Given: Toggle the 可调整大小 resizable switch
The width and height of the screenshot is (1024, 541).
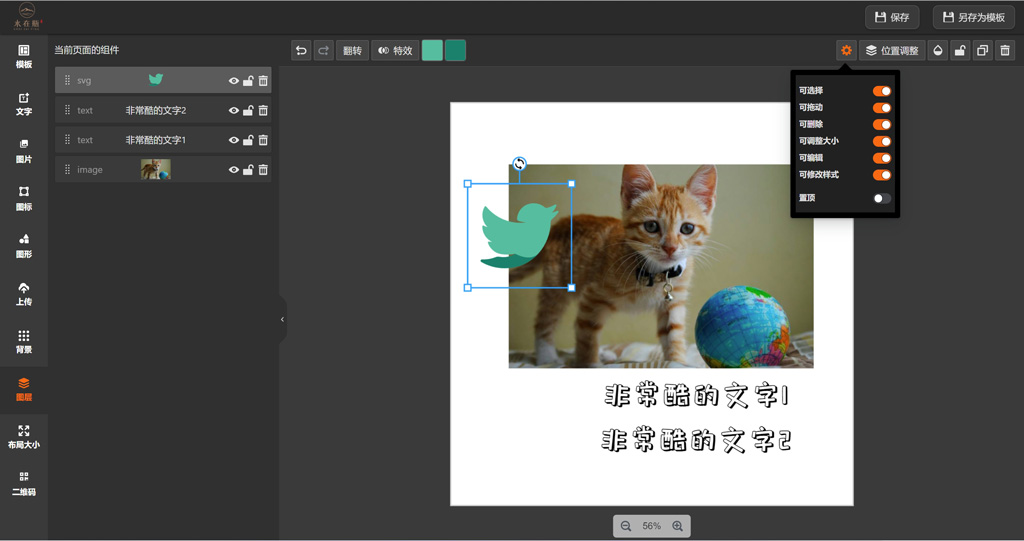Looking at the screenshot, I should coord(882,141).
